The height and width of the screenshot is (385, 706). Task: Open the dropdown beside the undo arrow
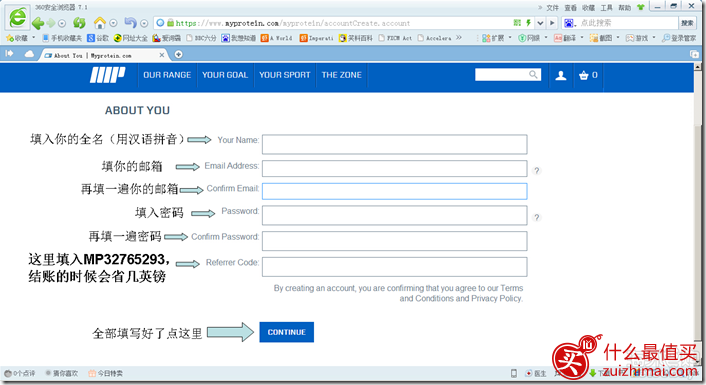144,23
